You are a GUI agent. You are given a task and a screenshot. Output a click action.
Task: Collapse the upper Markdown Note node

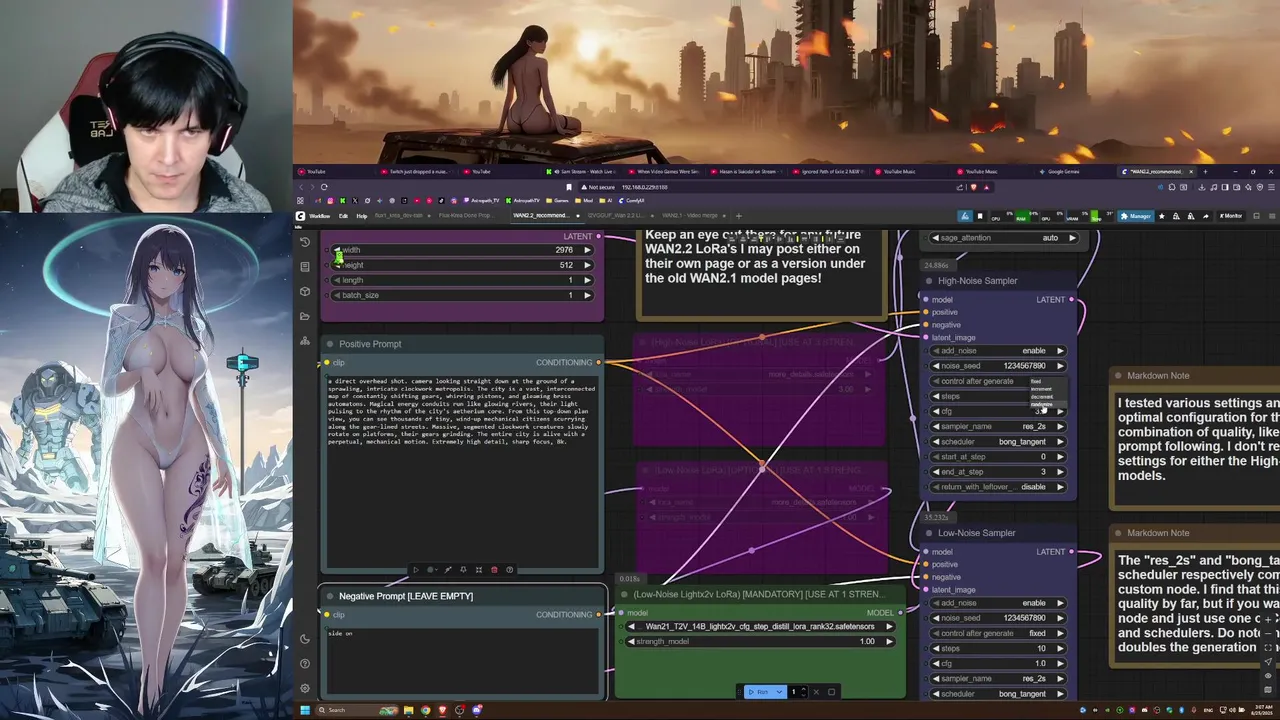pos(1118,376)
